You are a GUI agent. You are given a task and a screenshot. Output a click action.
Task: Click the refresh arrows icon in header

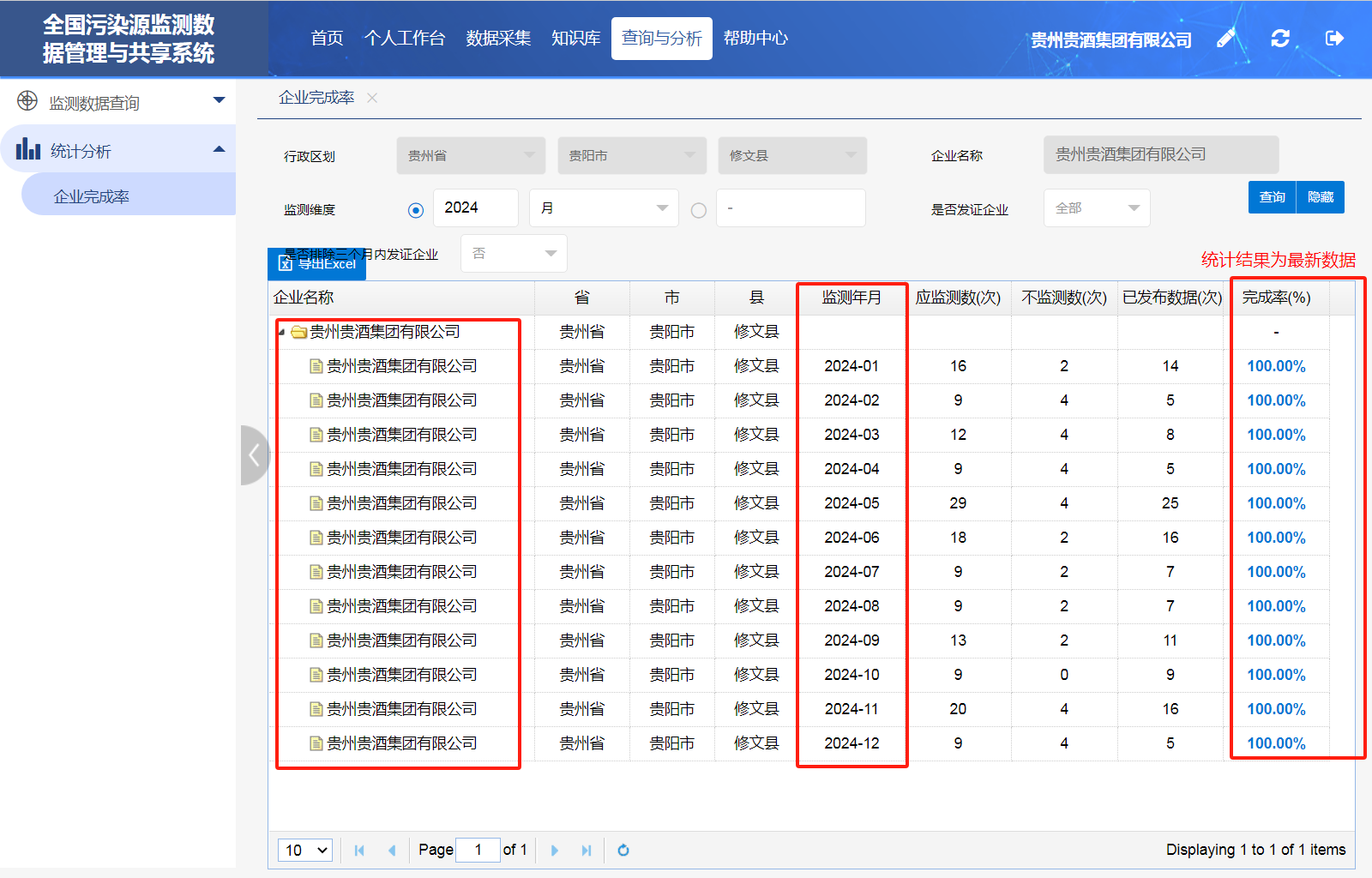[x=1280, y=39]
